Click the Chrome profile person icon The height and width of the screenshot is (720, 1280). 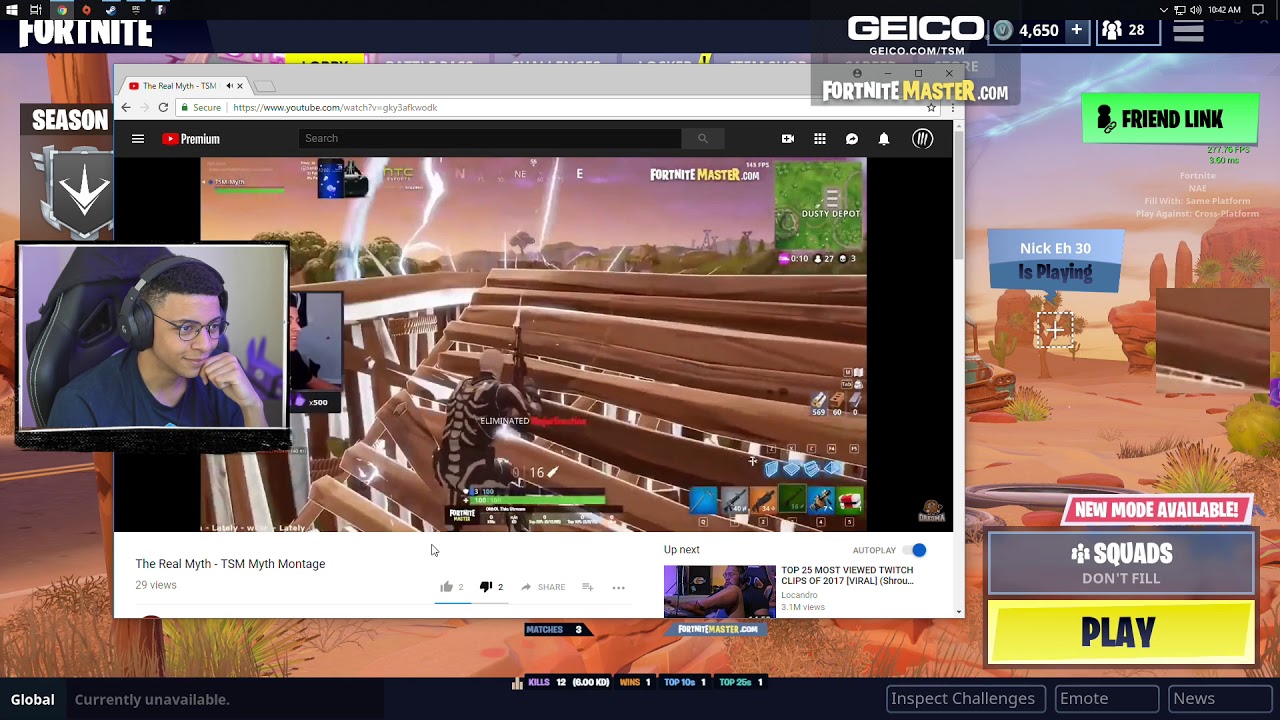tap(857, 74)
